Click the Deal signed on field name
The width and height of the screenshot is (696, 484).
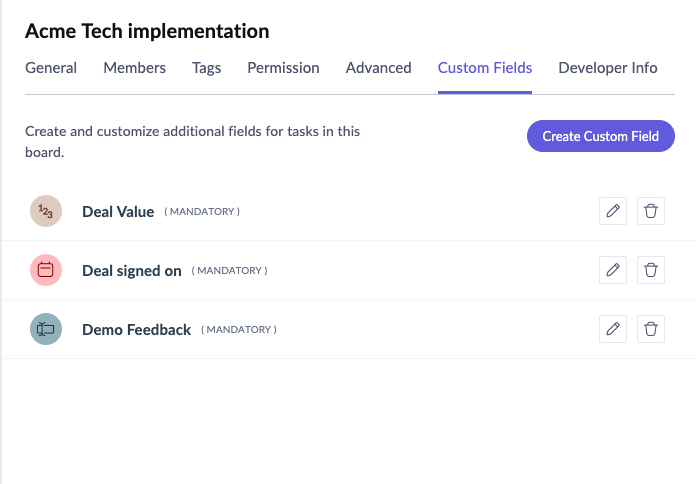pyautogui.click(x=132, y=271)
